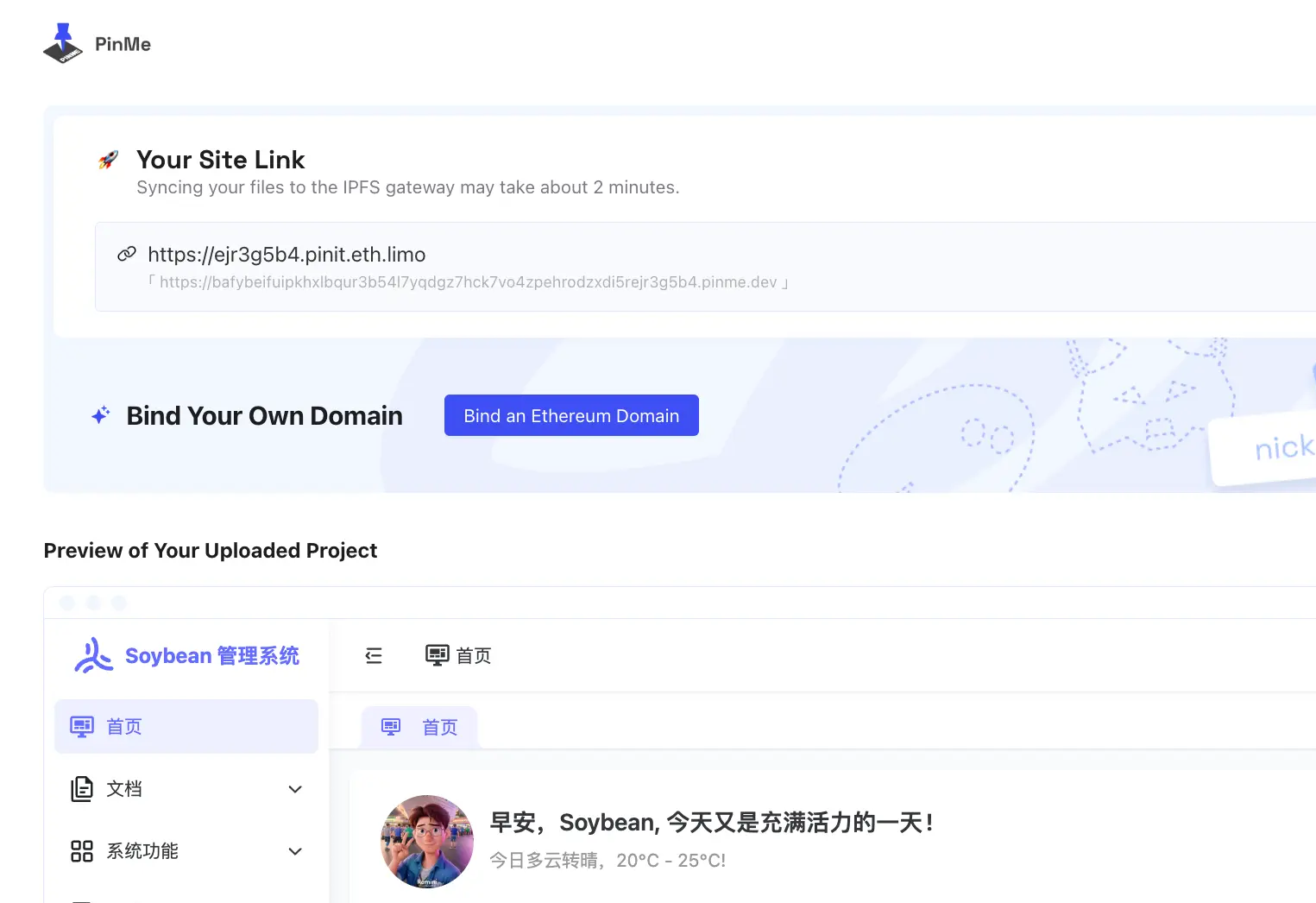Click the rocket icon beside Your Site Link
Viewport: 1316px width, 903px height.
click(x=109, y=159)
